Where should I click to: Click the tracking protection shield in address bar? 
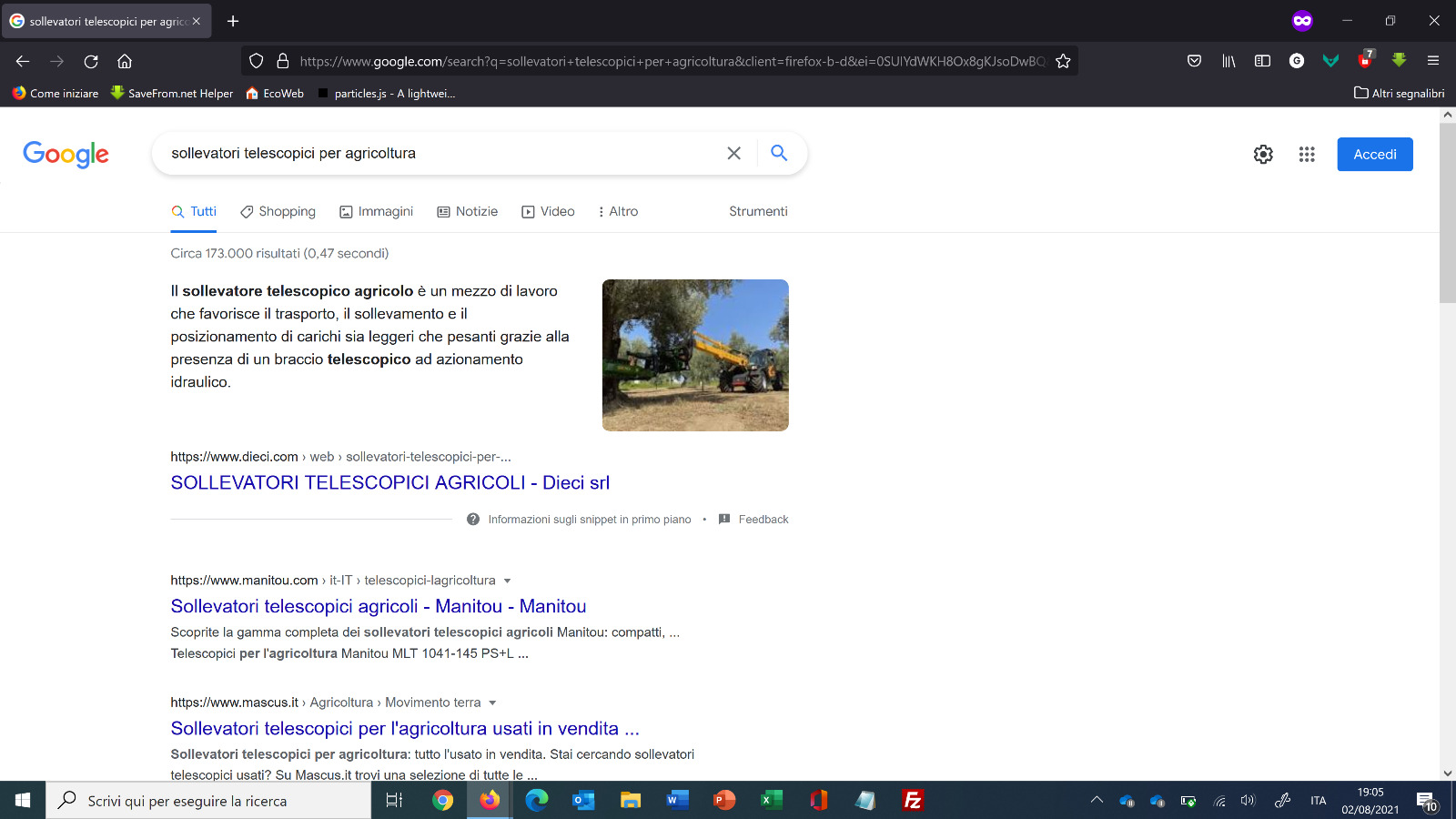pyautogui.click(x=256, y=61)
